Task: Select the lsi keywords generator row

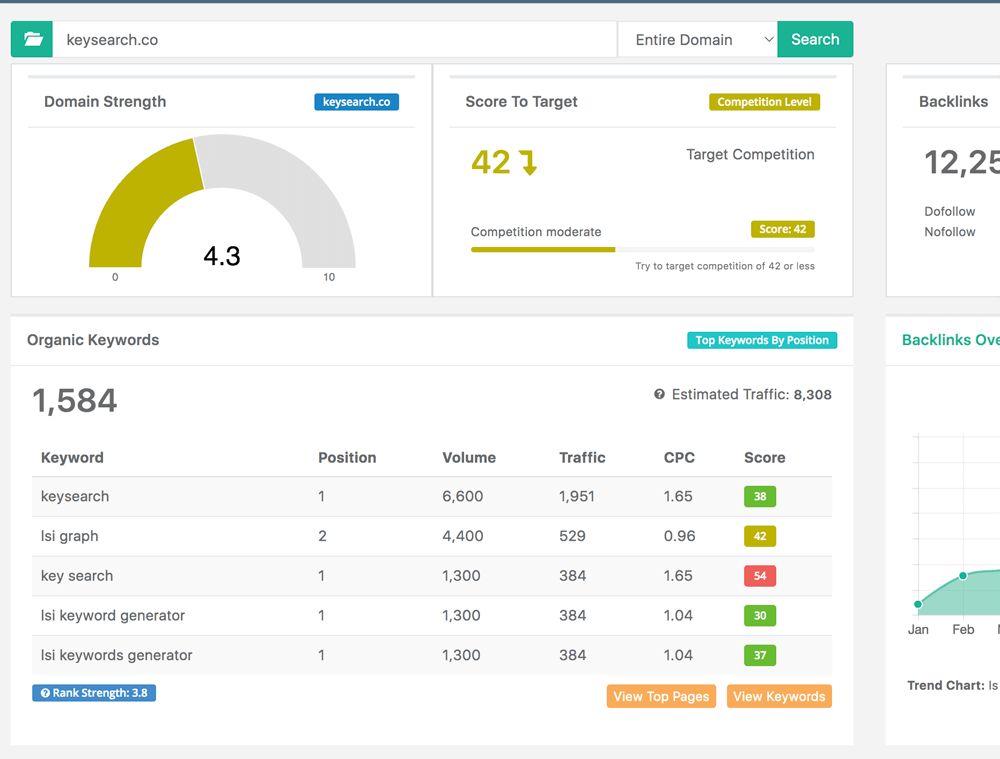Action: click(x=432, y=655)
